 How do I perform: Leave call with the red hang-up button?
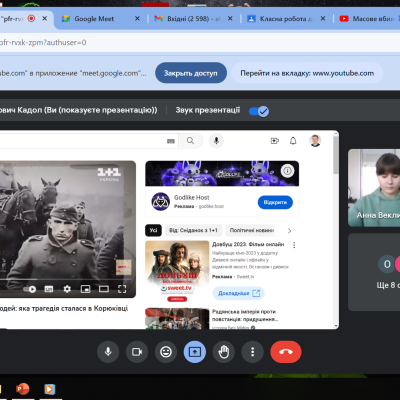coord(286,352)
